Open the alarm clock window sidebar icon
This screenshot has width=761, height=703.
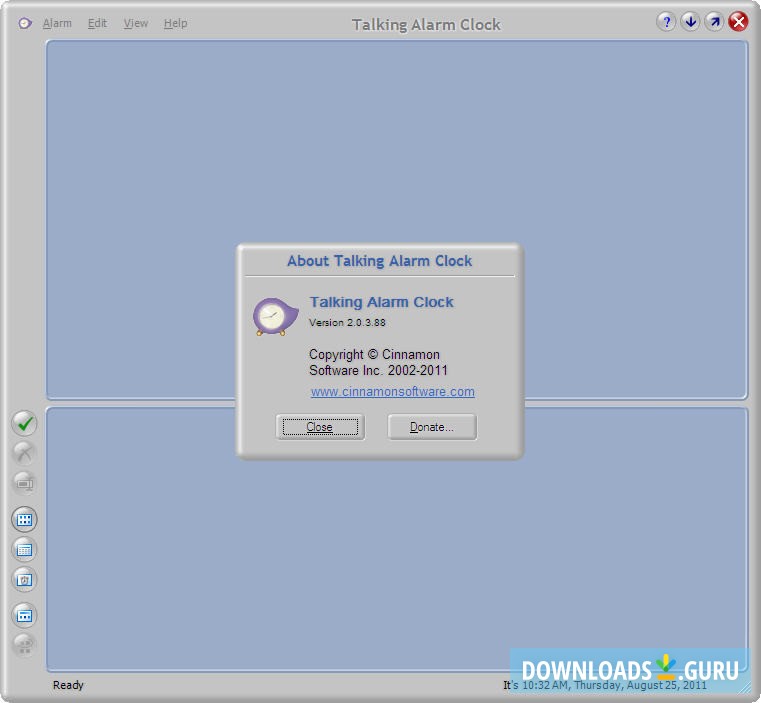coord(24,580)
